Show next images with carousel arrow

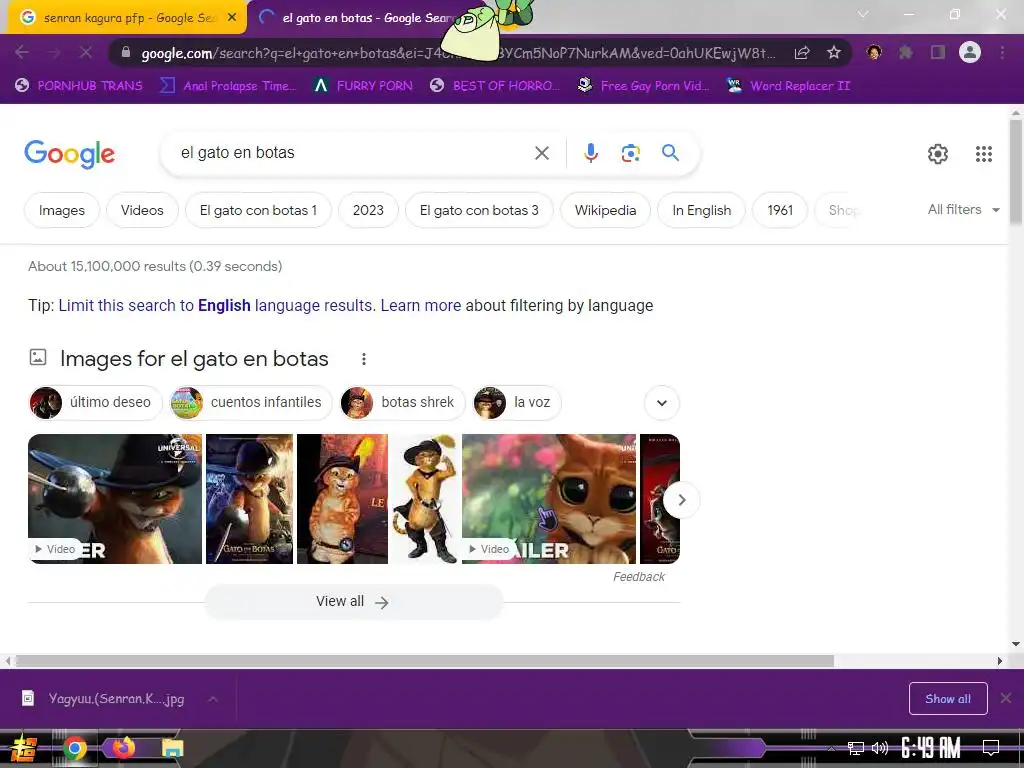tap(681, 500)
